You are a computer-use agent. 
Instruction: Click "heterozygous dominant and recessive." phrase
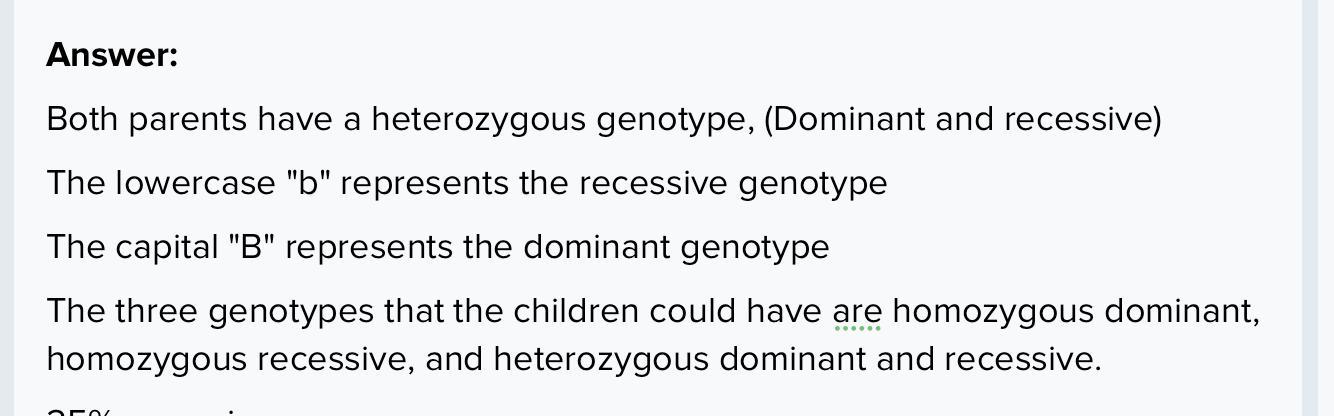797,359
